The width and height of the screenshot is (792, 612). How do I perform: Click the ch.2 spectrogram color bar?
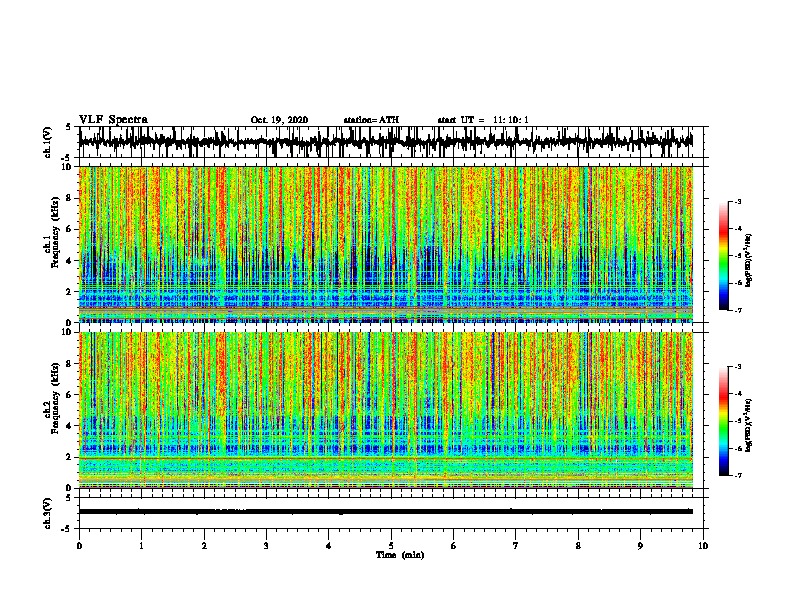click(x=724, y=421)
